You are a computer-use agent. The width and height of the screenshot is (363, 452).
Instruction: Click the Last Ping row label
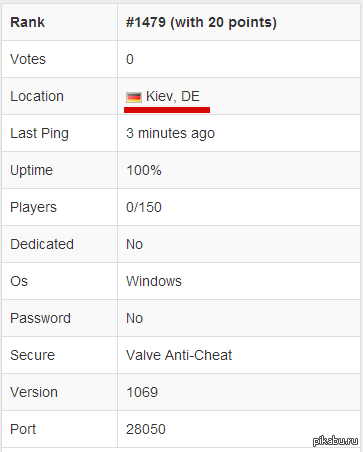[x=39, y=133]
